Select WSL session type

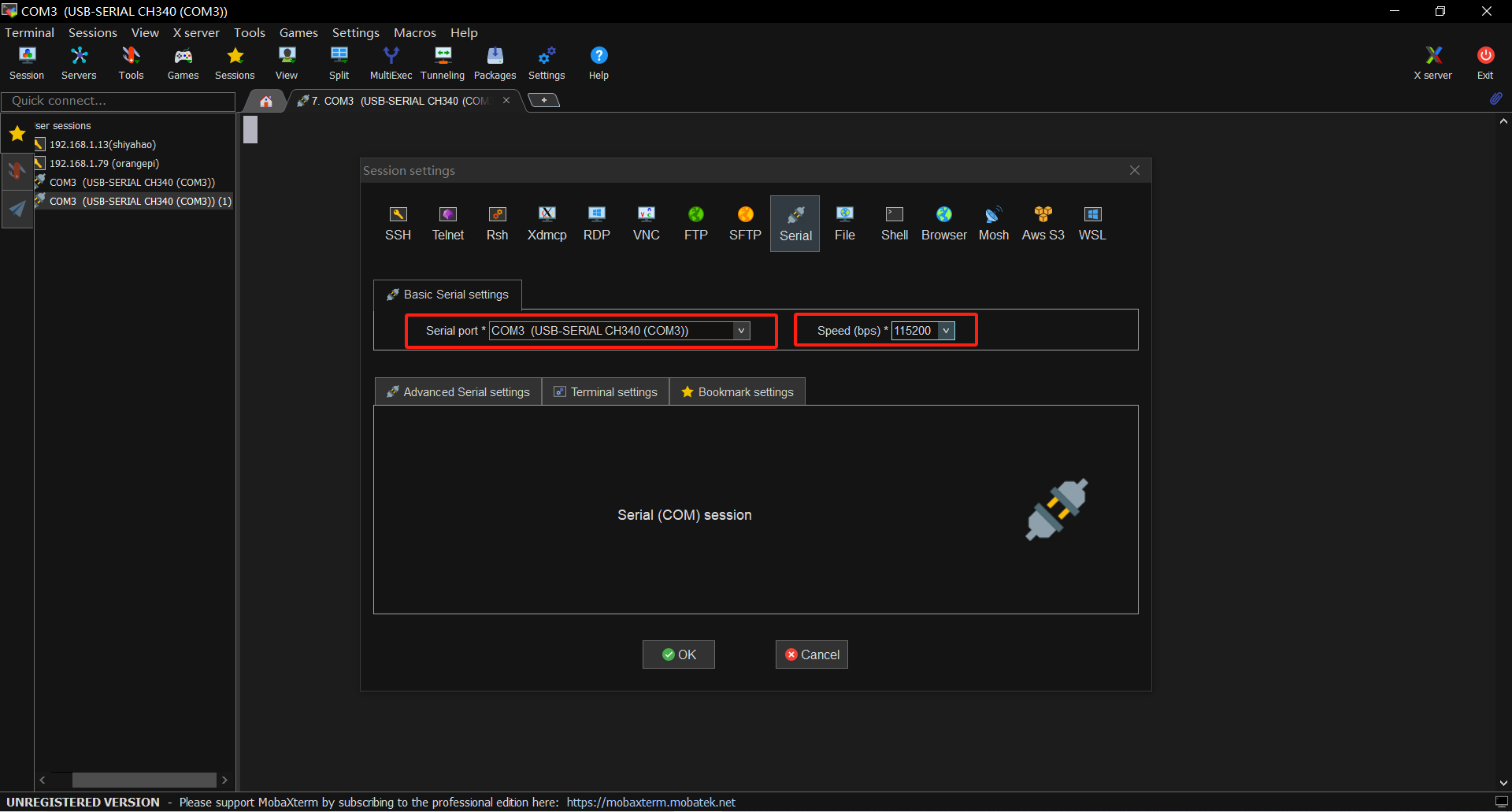click(1092, 224)
